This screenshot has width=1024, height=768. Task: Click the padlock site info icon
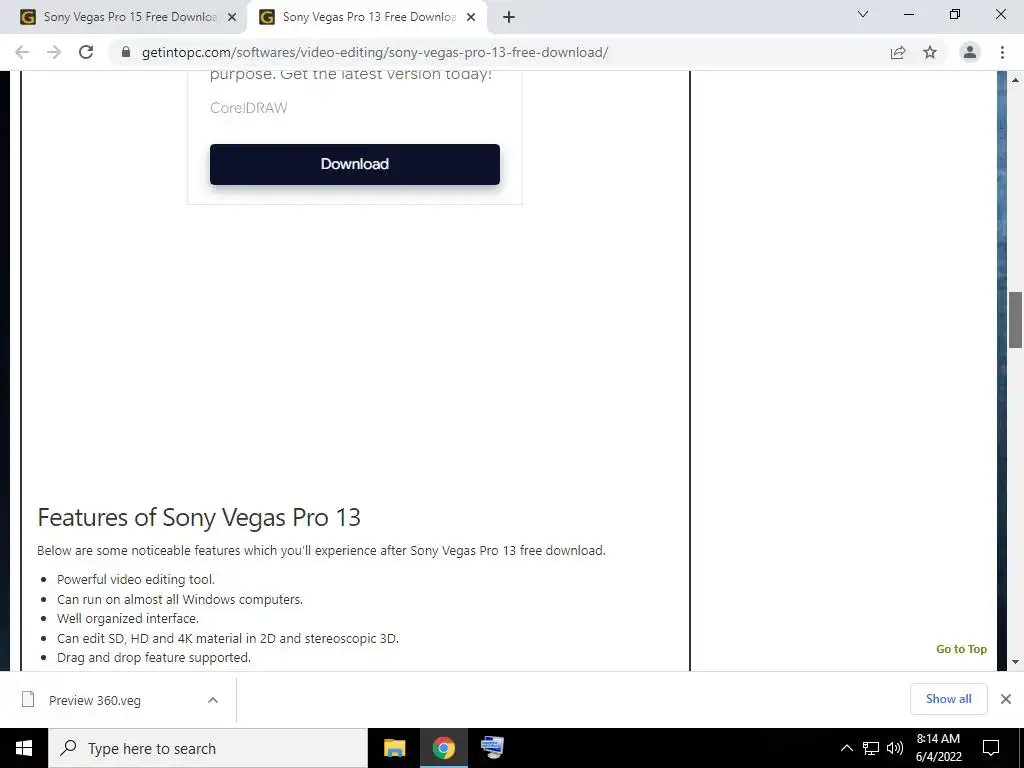tap(126, 52)
